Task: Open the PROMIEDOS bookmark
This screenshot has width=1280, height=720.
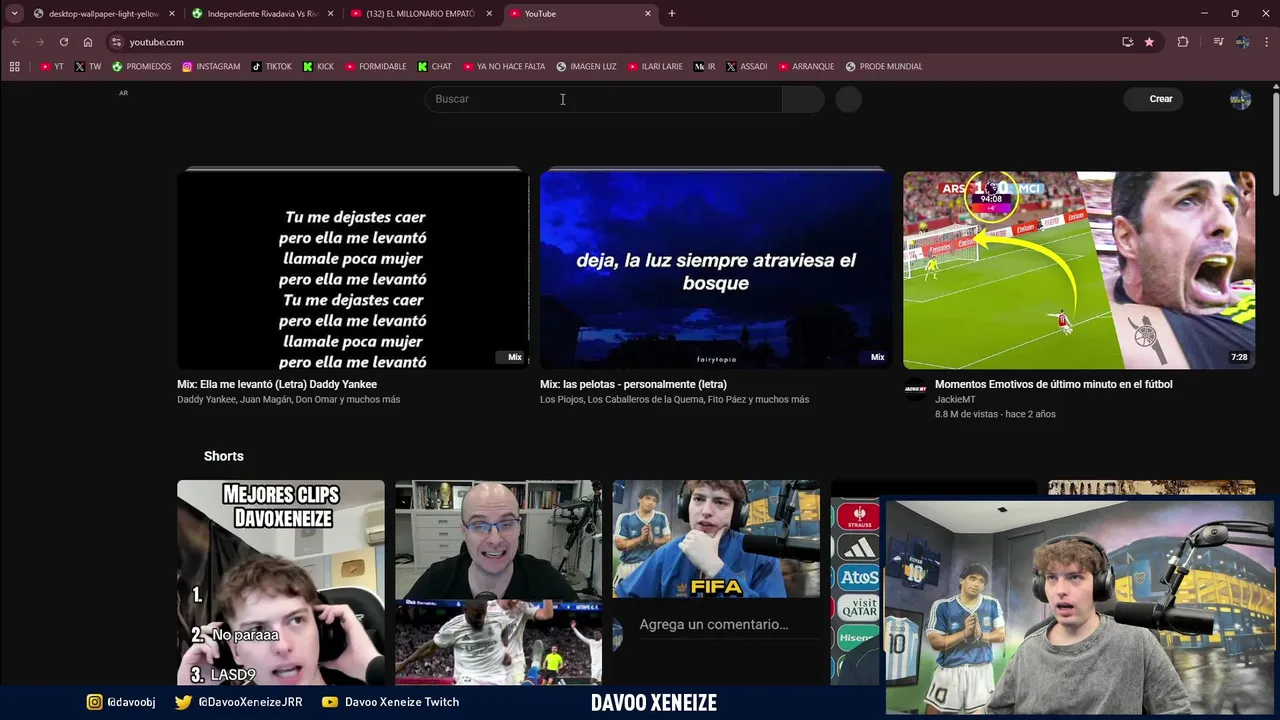Action: (x=142, y=67)
